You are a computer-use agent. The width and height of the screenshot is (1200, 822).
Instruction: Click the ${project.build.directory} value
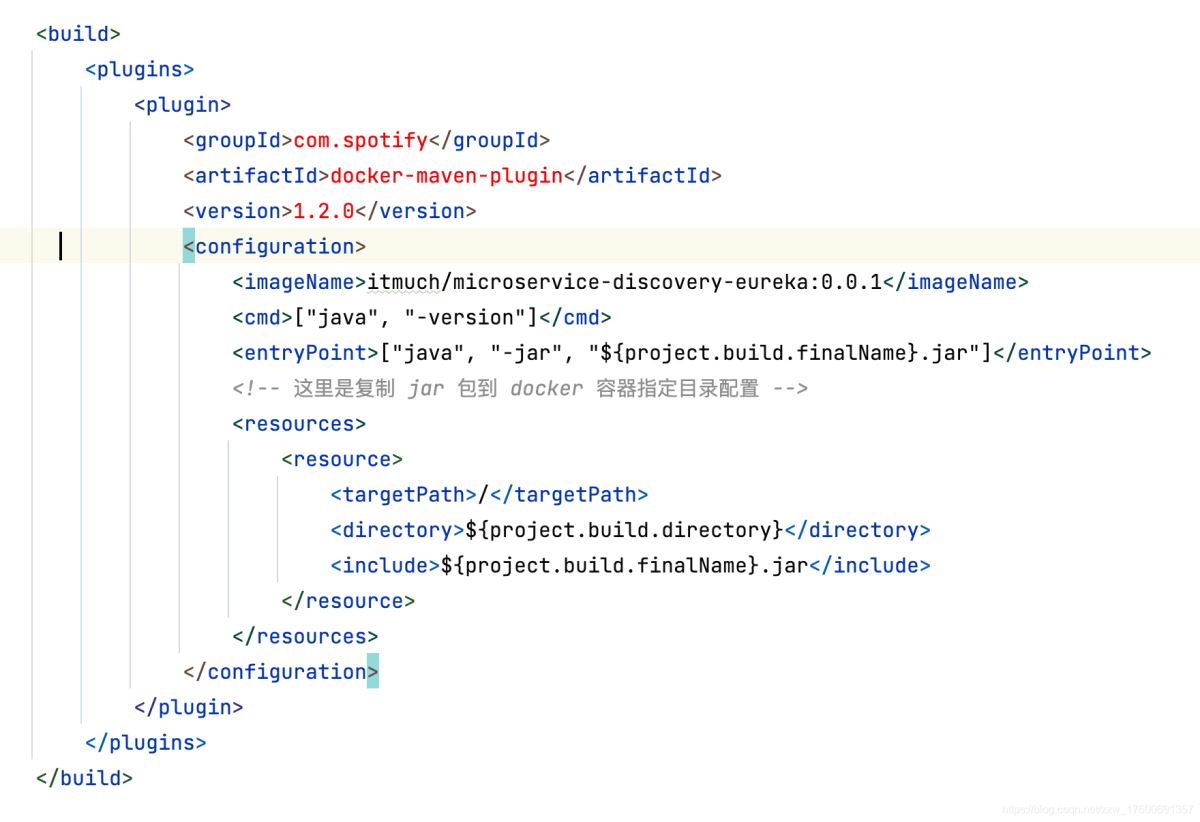[624, 530]
